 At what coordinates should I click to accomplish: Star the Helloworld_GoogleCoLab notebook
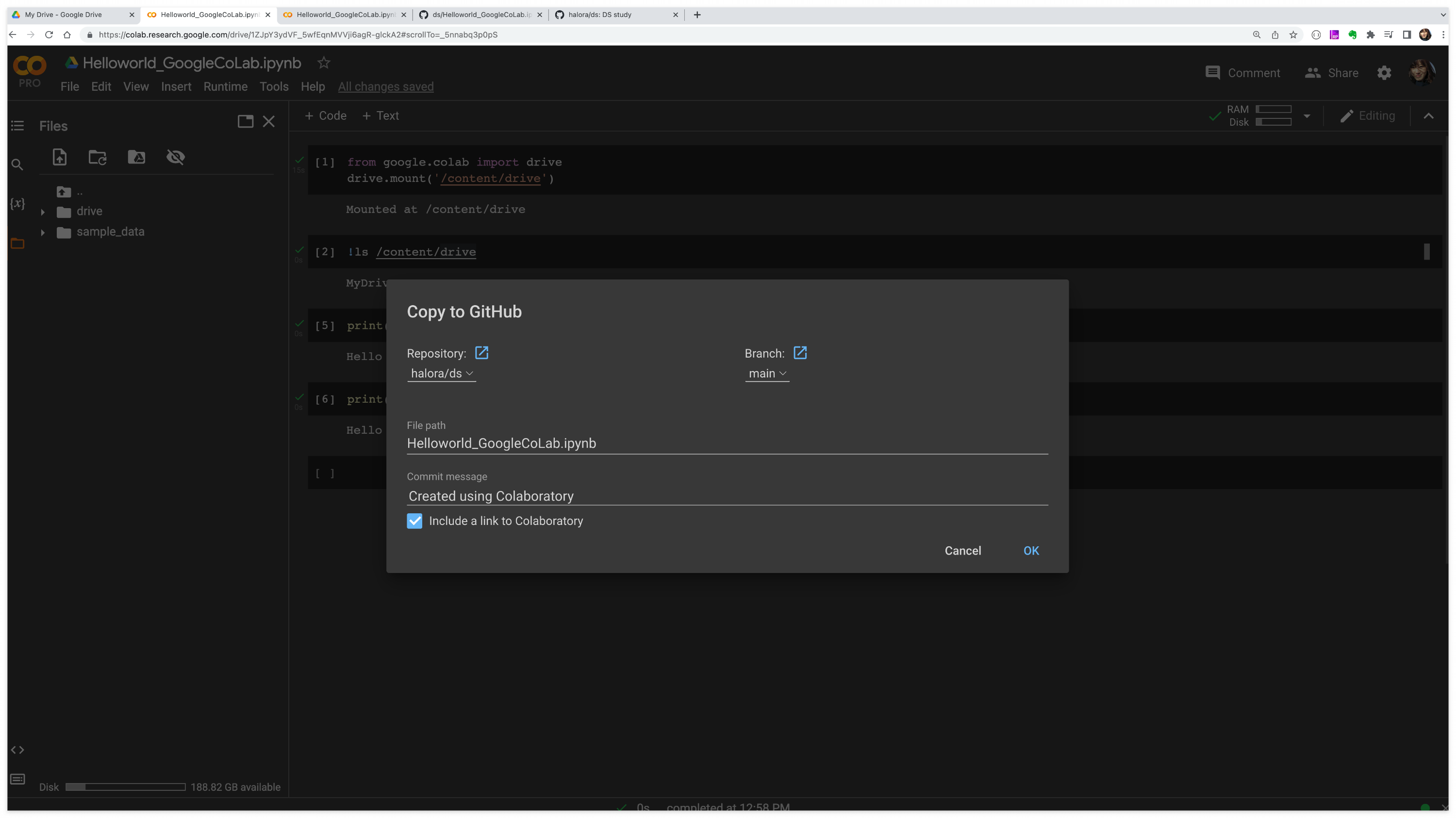(323, 63)
